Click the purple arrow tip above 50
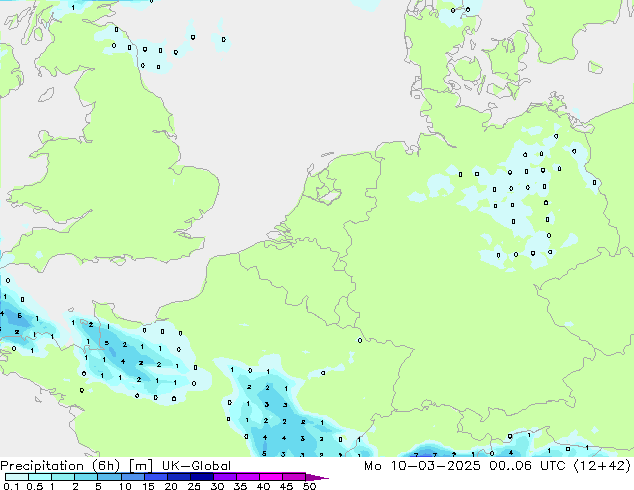634x490 pixels. [317, 478]
